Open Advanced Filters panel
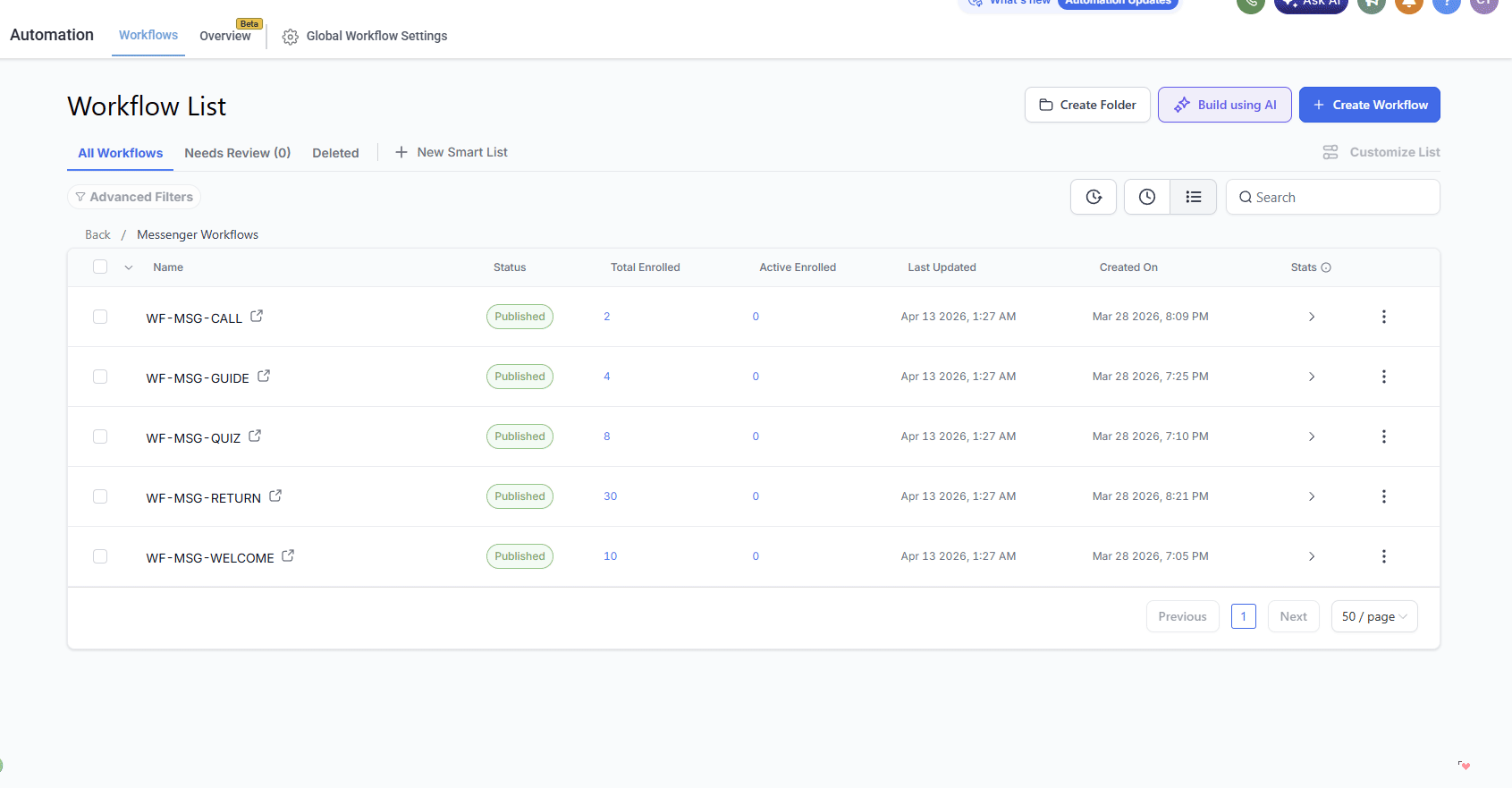This screenshot has height=788, width=1512. [x=134, y=197]
